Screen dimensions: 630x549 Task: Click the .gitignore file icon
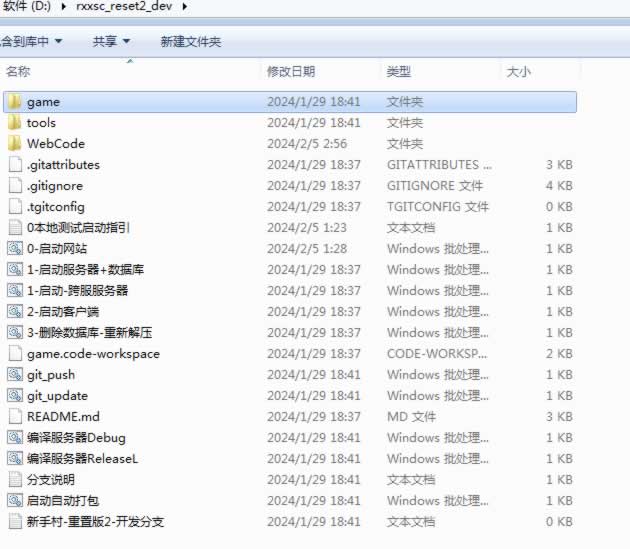(x=15, y=185)
